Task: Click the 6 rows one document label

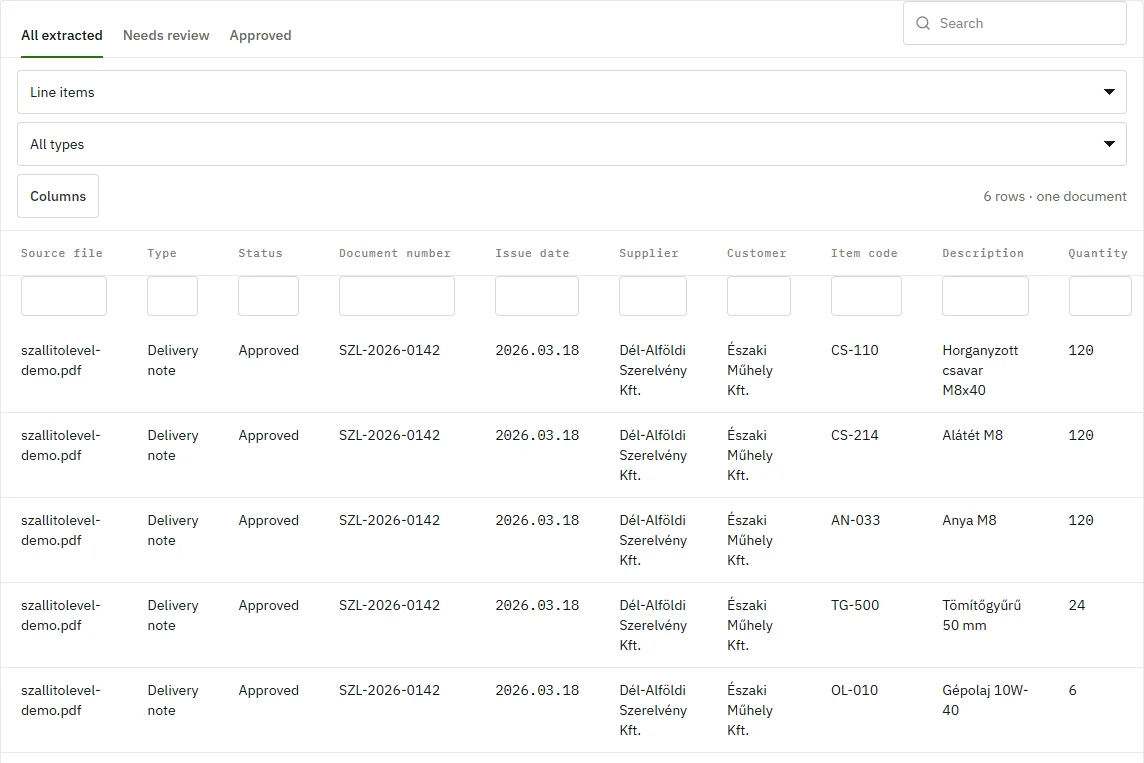Action: (x=1055, y=196)
